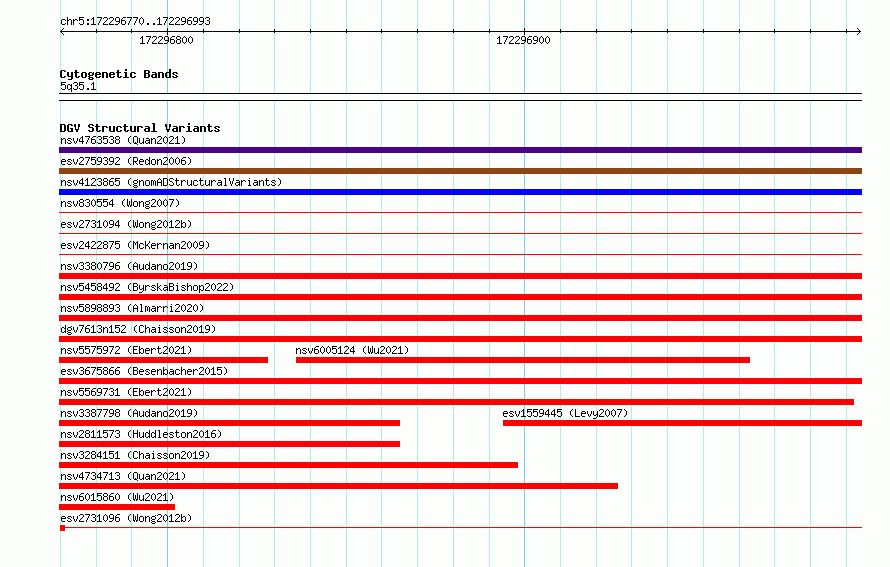Select the short red bar under nsv5575972 (Ebert2021)
Viewport: 890px width, 567px height.
163,360
